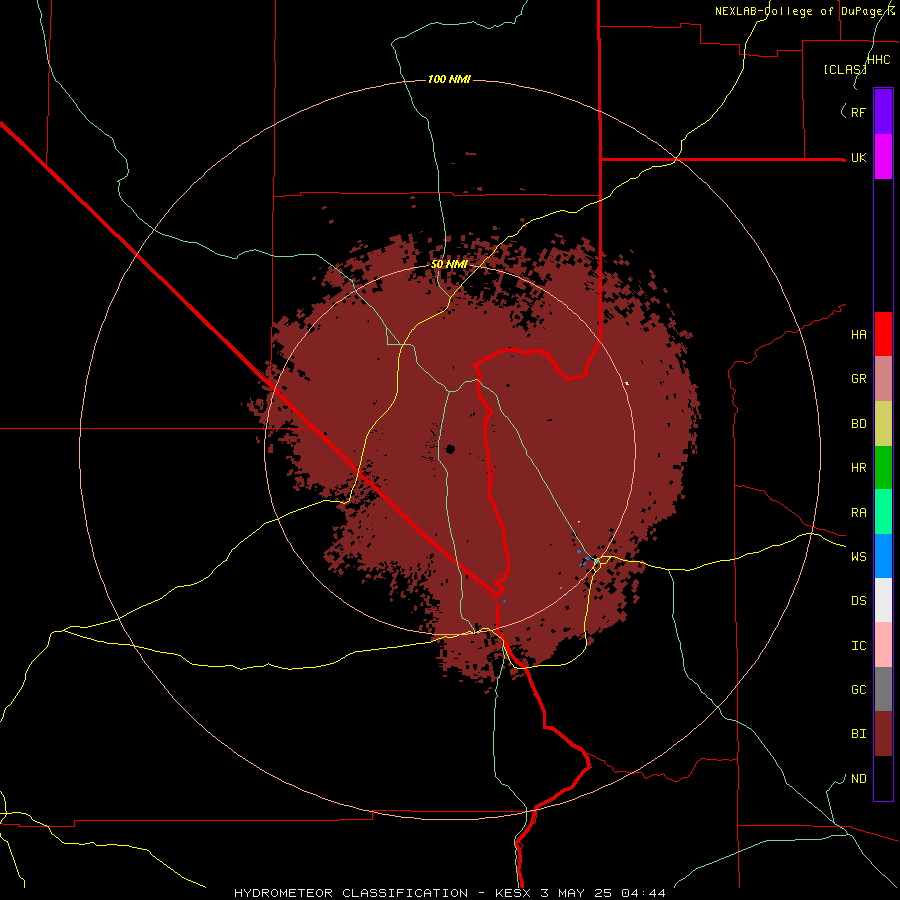Click the NEXLAB-College of DuPage credit text

coord(804,11)
